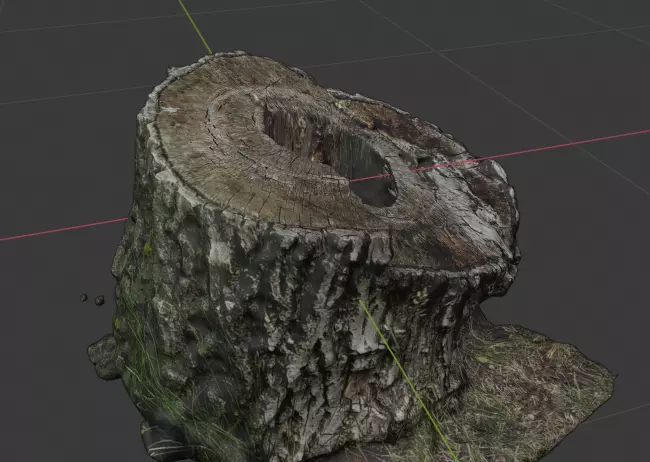This screenshot has width=650, height=462.
Task: Click the green Y axis line above the stump
Action: [195, 27]
